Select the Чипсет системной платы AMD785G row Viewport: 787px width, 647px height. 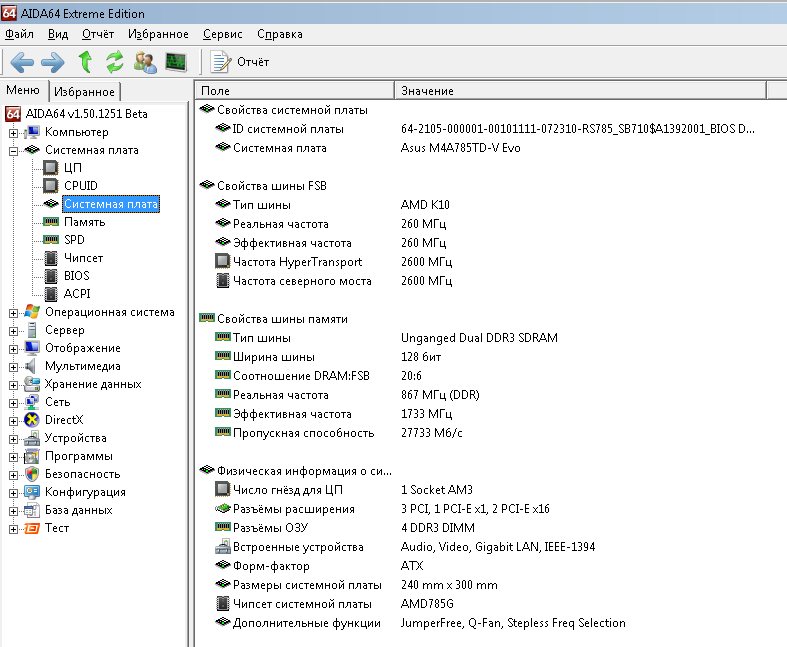pyautogui.click(x=334, y=604)
